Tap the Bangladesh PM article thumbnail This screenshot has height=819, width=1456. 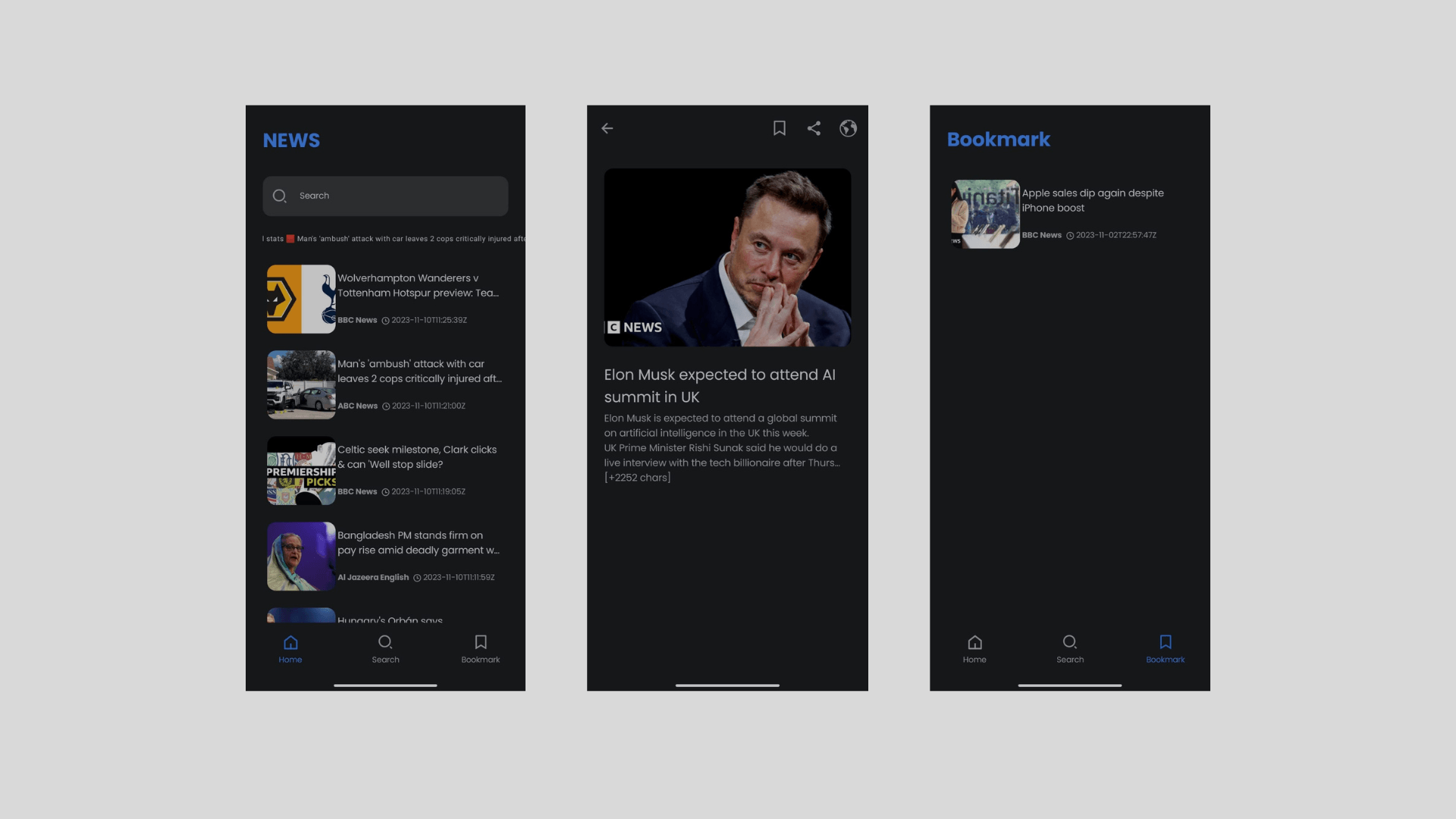coord(301,556)
